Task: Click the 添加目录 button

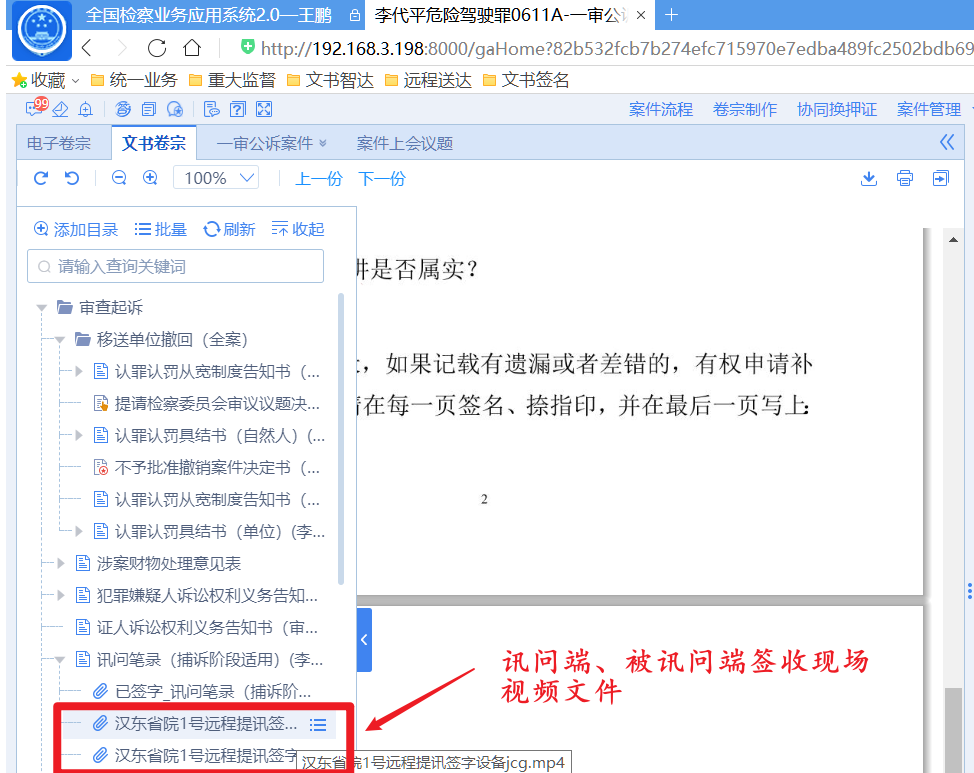Action: point(76,229)
